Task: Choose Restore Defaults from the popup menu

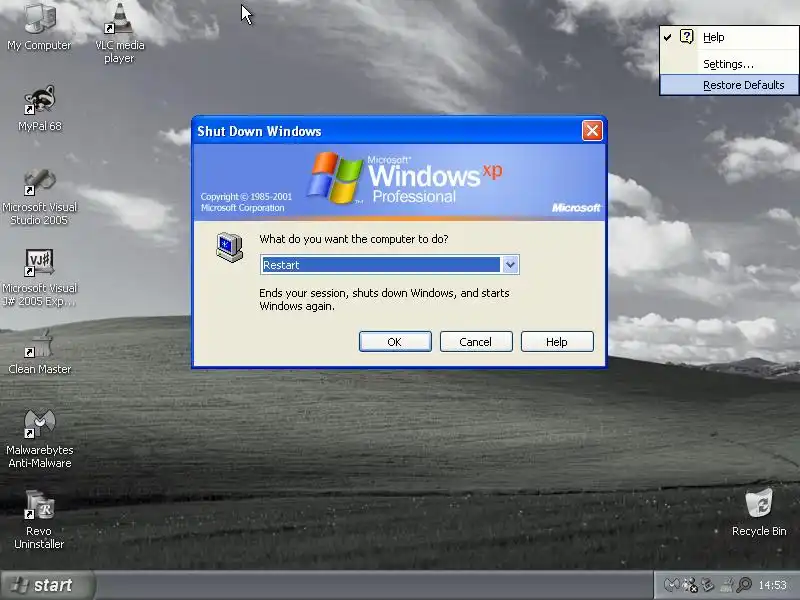Action: click(729, 85)
